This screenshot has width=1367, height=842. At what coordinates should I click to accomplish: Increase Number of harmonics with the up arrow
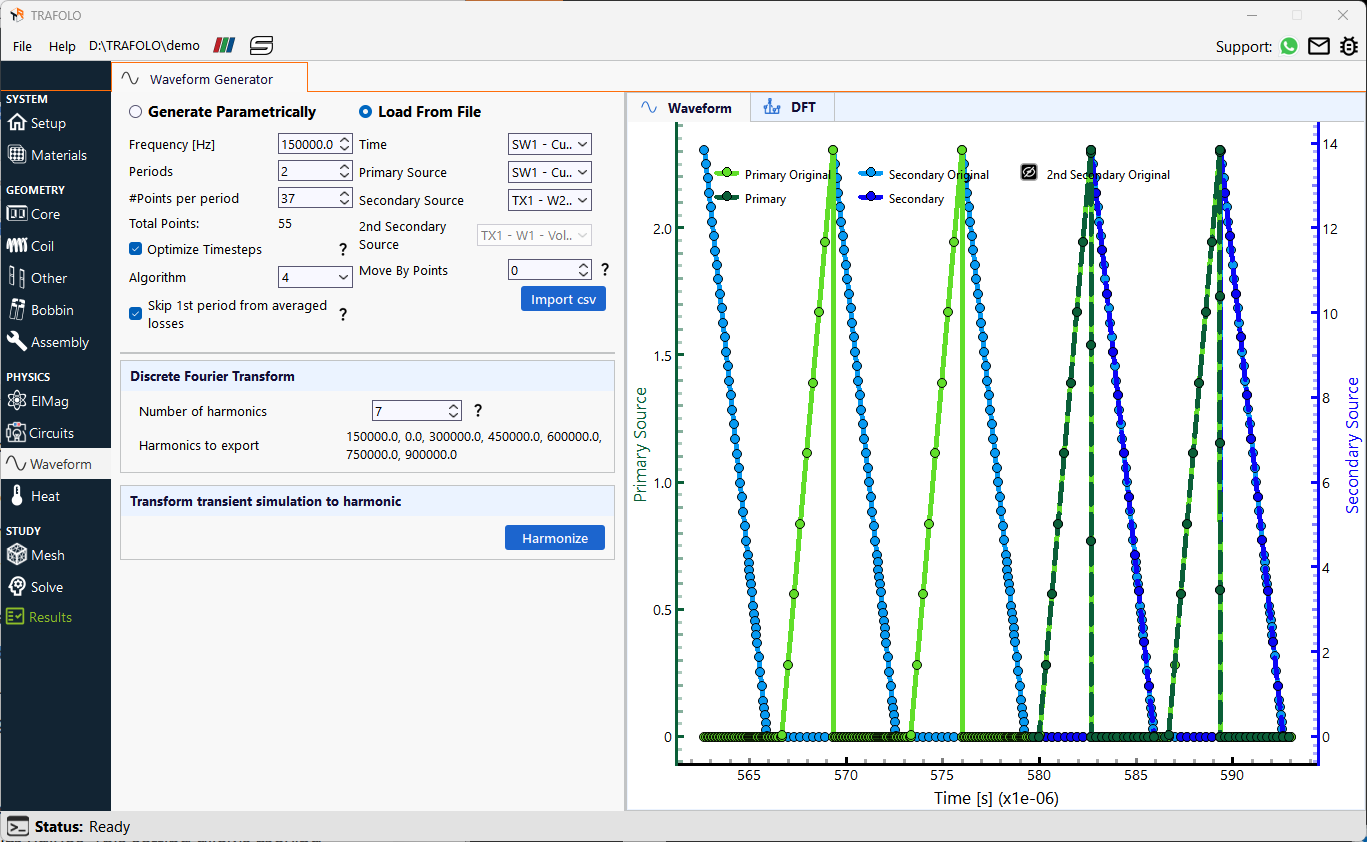point(454,404)
